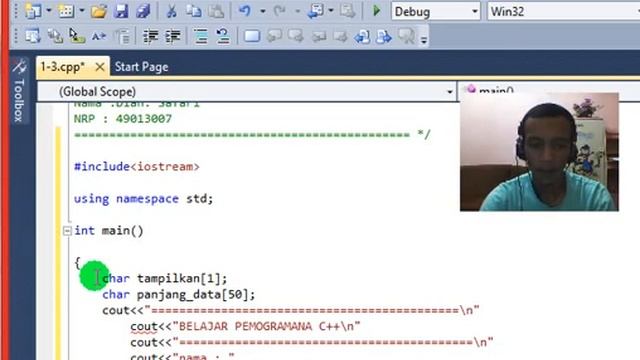The height and width of the screenshot is (360, 640).
Task: Start debugging with the green play button
Action: [x=377, y=11]
